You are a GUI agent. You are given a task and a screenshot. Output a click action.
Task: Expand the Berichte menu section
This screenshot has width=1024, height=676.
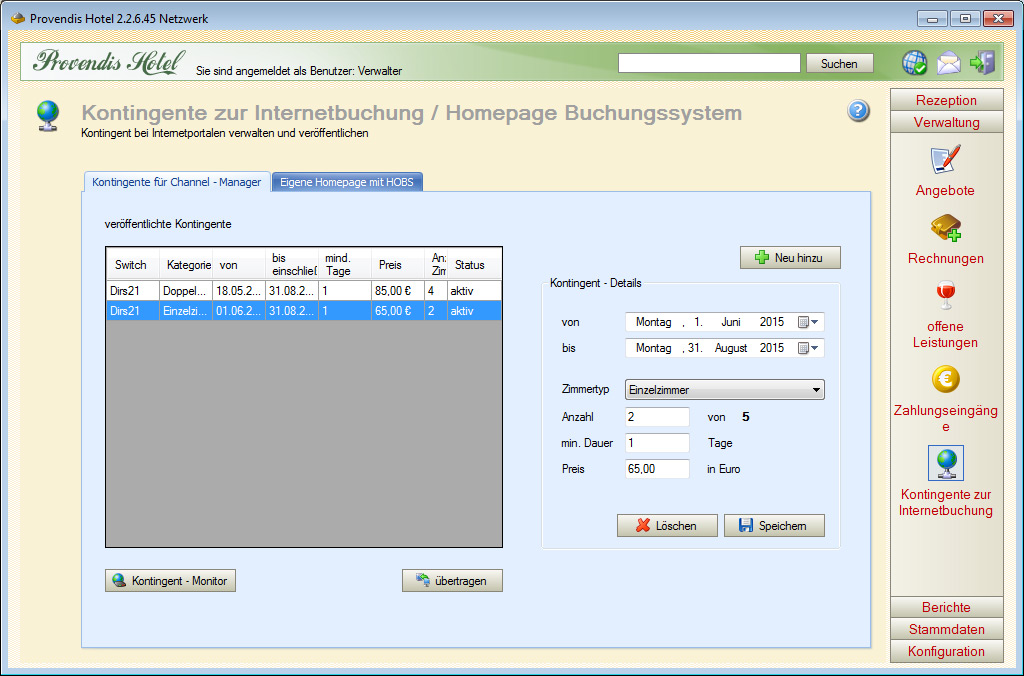946,607
